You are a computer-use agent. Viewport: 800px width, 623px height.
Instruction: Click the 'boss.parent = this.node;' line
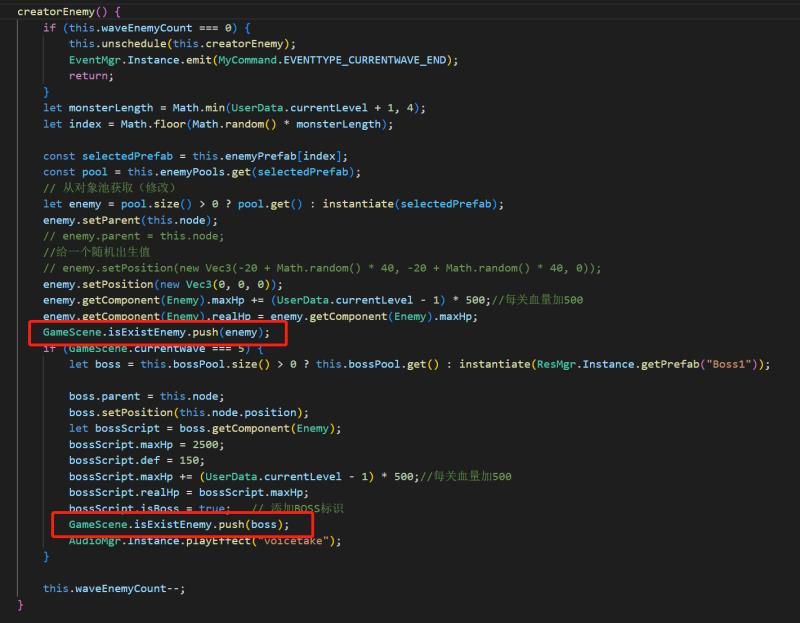point(146,396)
